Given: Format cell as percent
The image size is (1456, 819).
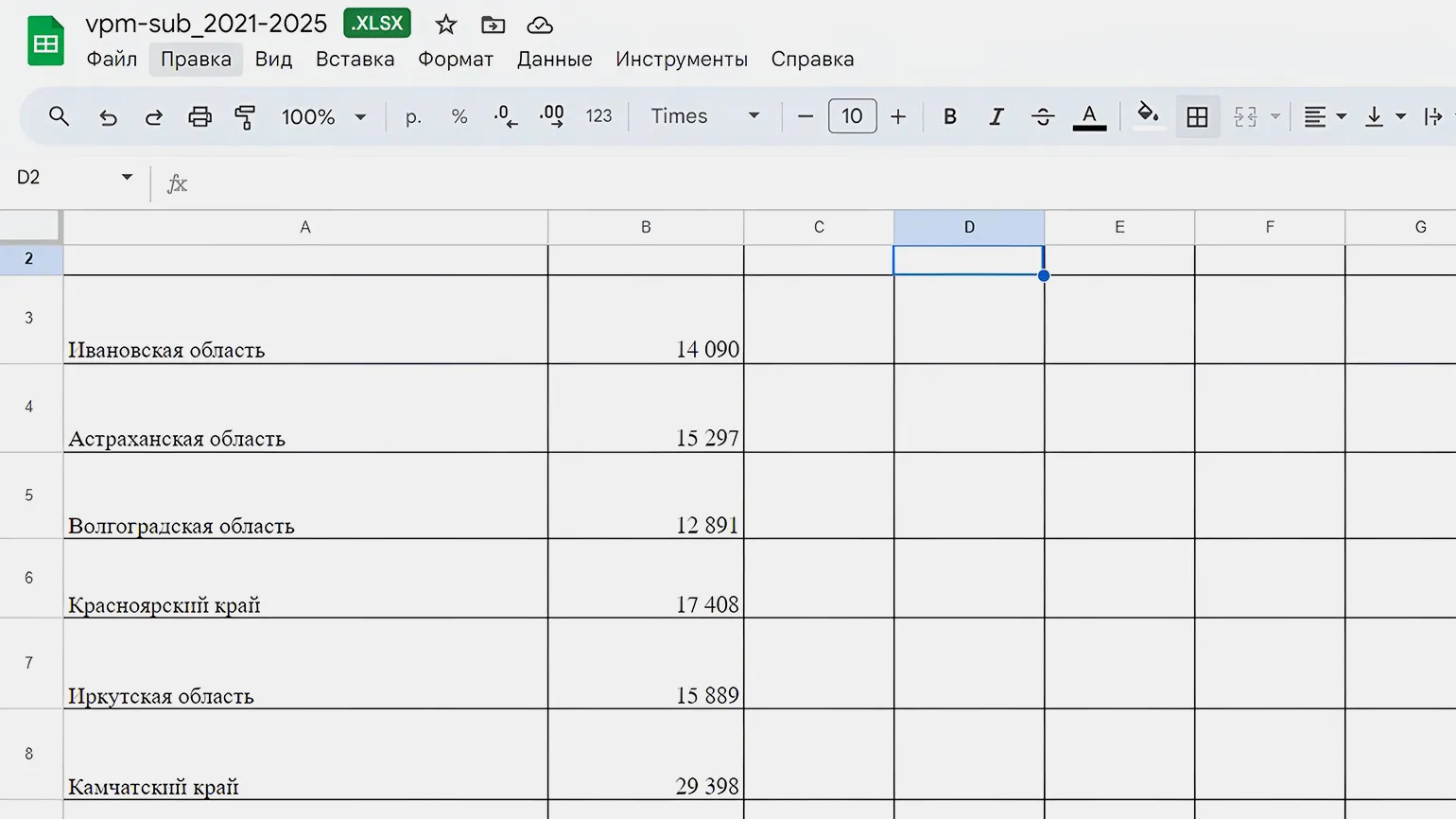Looking at the screenshot, I should [459, 116].
